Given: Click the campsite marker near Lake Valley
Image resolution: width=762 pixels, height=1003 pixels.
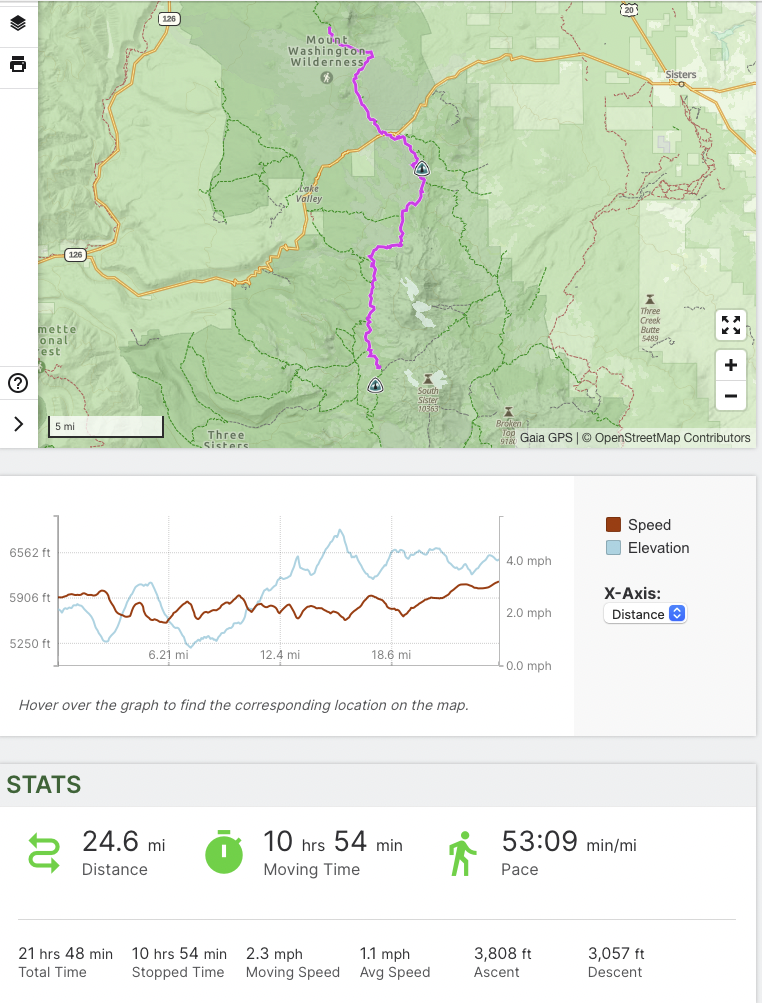Looking at the screenshot, I should [x=422, y=169].
